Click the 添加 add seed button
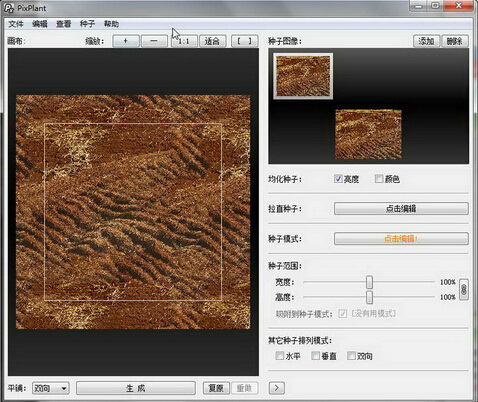Image resolution: width=478 pixels, height=402 pixels. (x=426, y=41)
